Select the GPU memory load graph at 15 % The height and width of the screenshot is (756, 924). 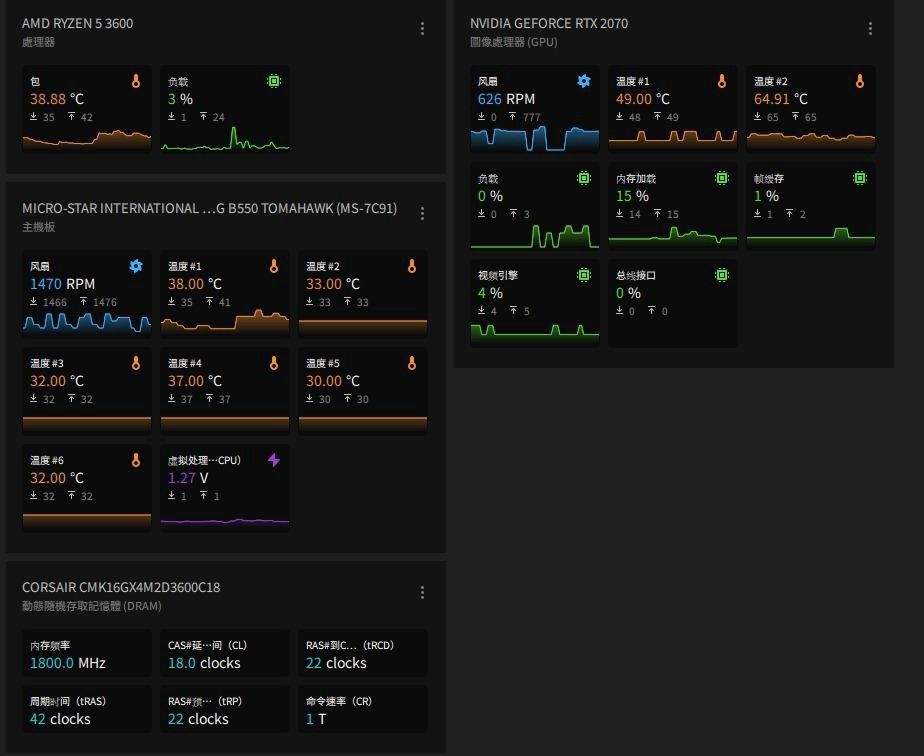672,237
